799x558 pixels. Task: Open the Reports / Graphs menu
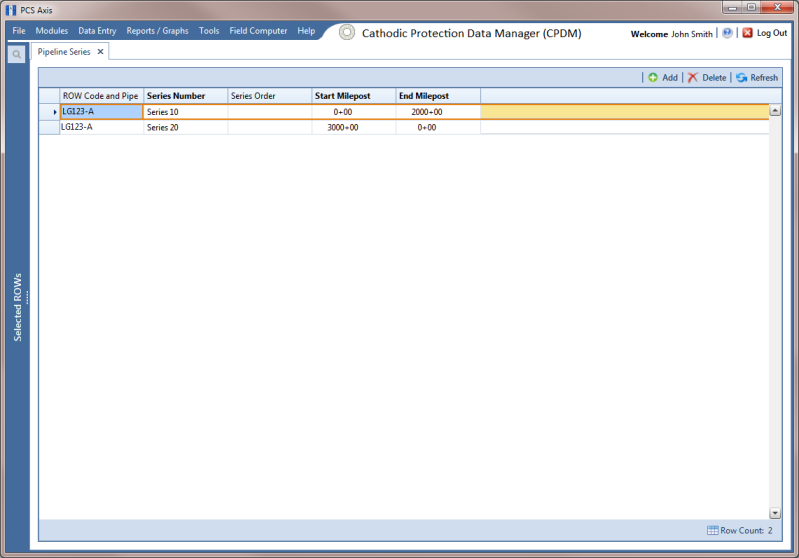pyautogui.click(x=157, y=31)
